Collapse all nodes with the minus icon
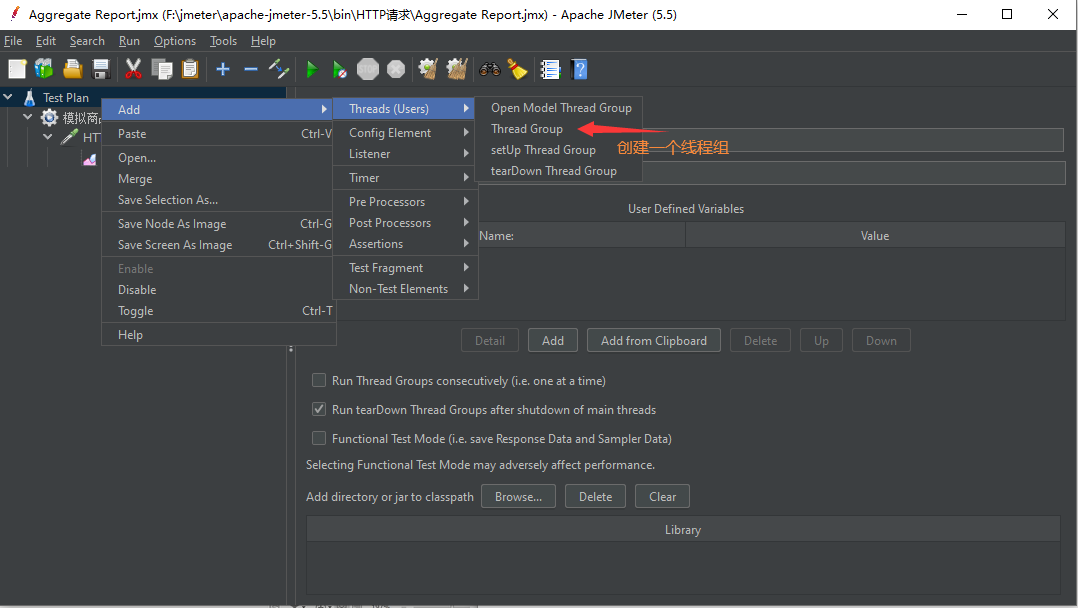 [251, 69]
